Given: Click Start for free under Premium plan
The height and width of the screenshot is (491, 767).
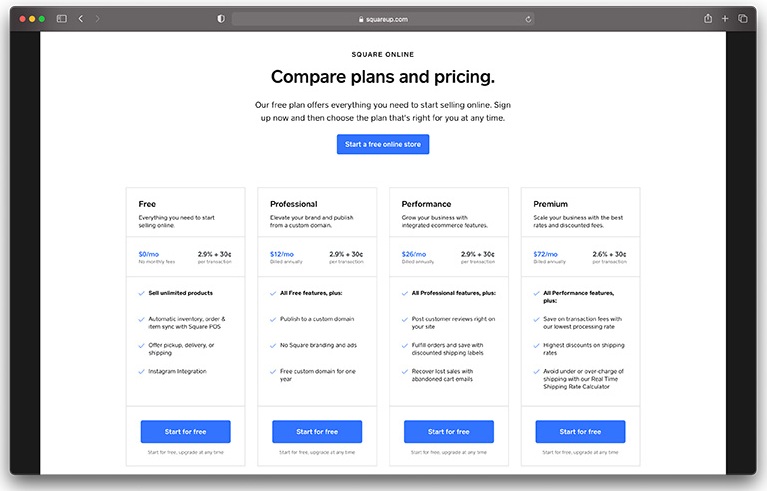Looking at the screenshot, I should 580,432.
